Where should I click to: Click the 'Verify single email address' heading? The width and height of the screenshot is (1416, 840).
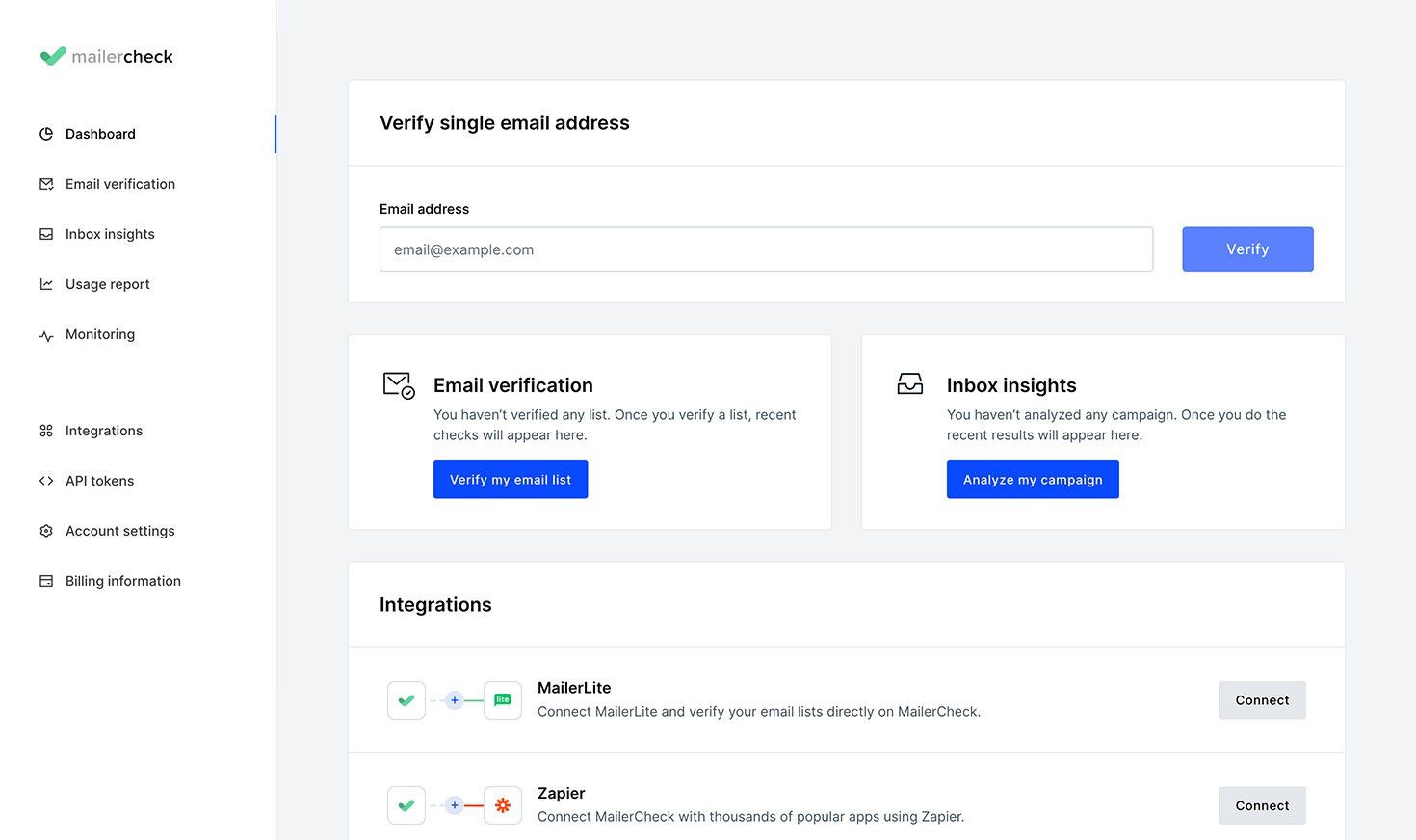coord(505,123)
